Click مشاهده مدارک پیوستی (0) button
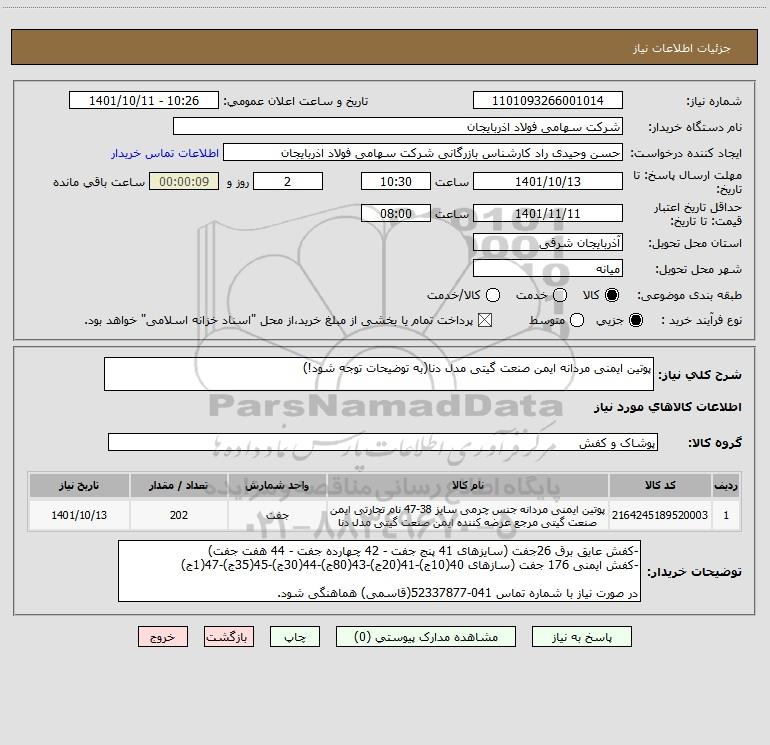The width and height of the screenshot is (770, 745). (x=426, y=637)
